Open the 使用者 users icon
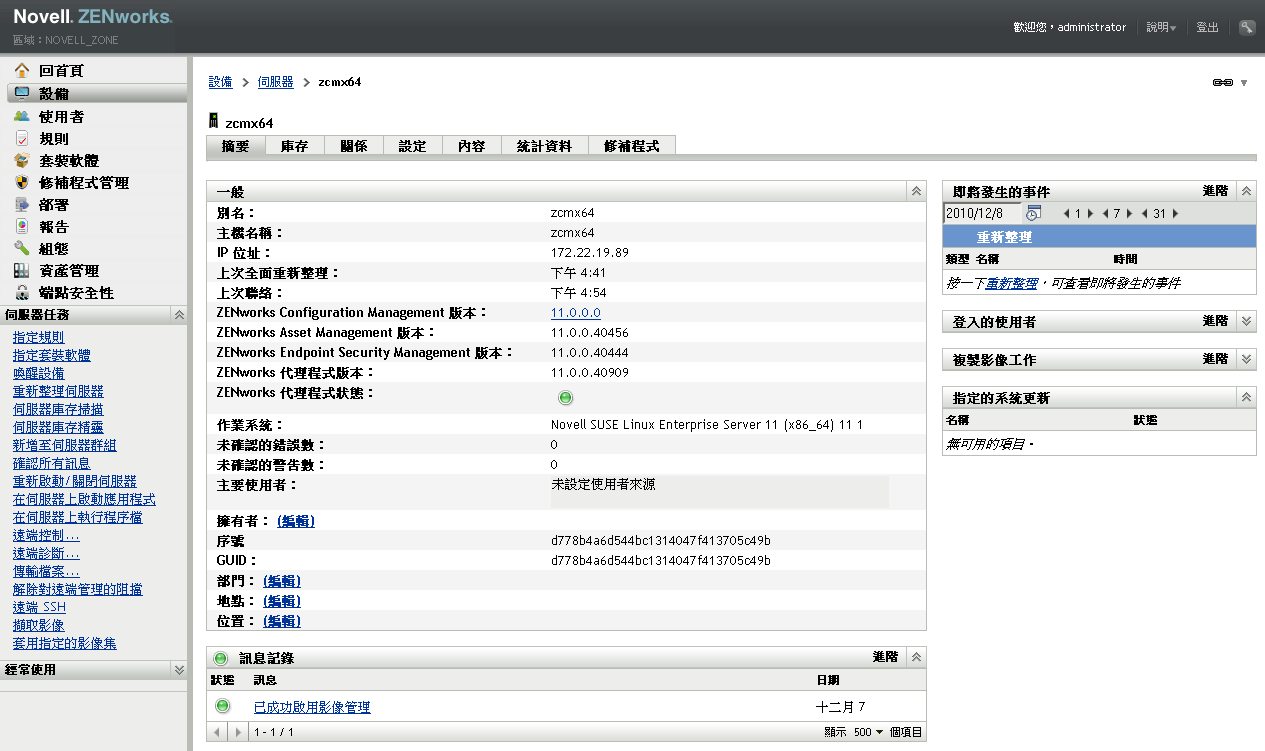This screenshot has width=1265, height=751. click(x=21, y=116)
